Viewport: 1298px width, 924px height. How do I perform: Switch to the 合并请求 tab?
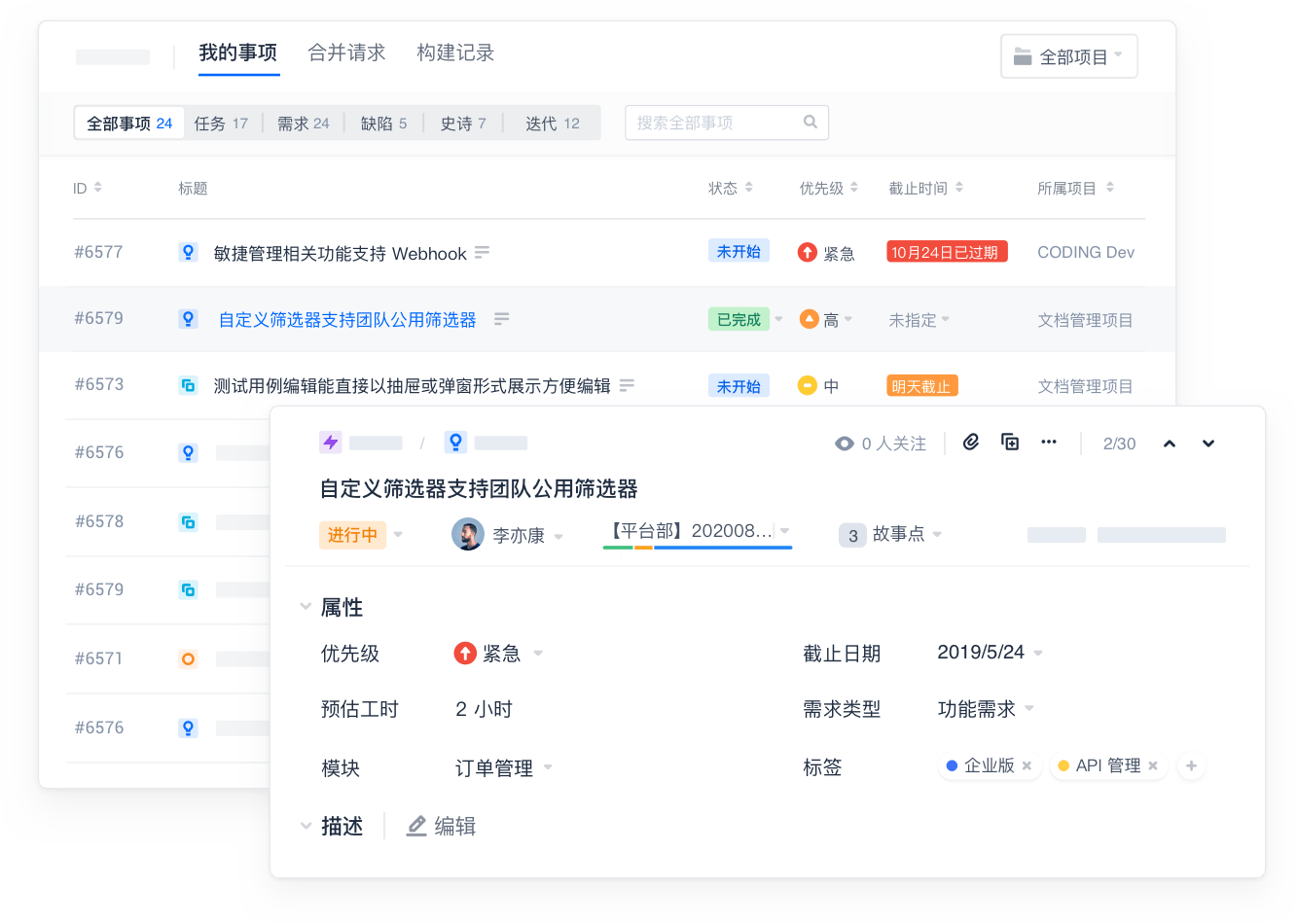click(x=346, y=53)
